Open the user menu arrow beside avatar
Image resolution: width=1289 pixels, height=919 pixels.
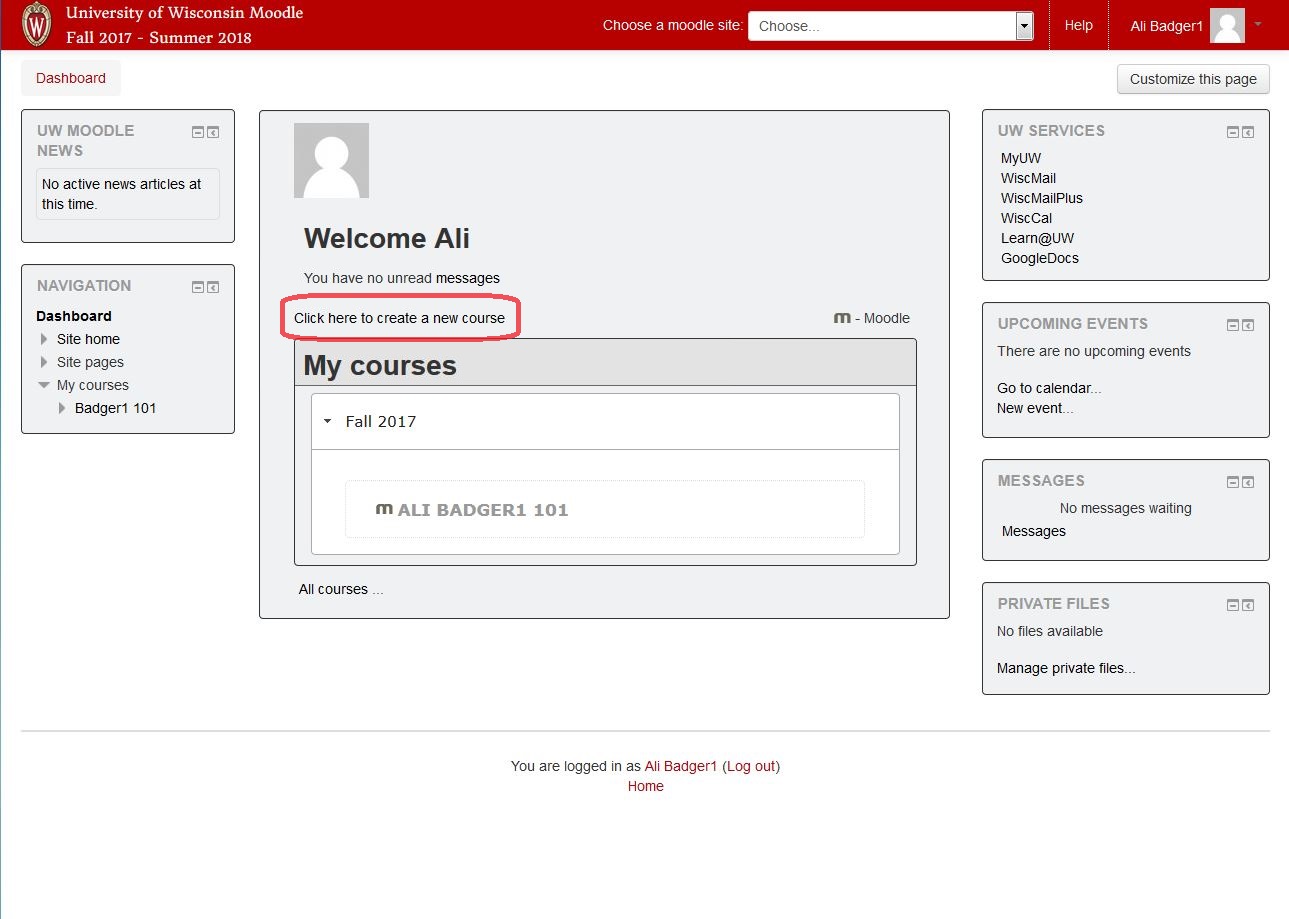[x=1257, y=24]
